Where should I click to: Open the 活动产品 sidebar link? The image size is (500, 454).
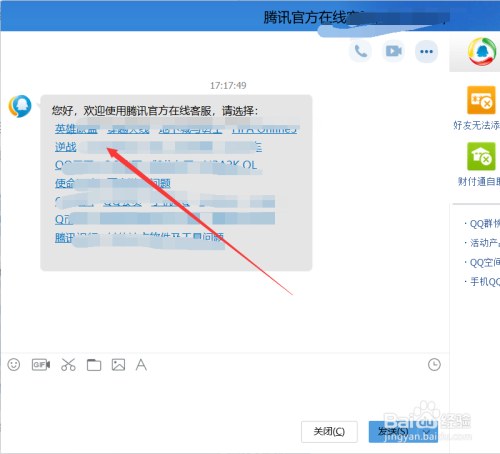pyautogui.click(x=484, y=243)
